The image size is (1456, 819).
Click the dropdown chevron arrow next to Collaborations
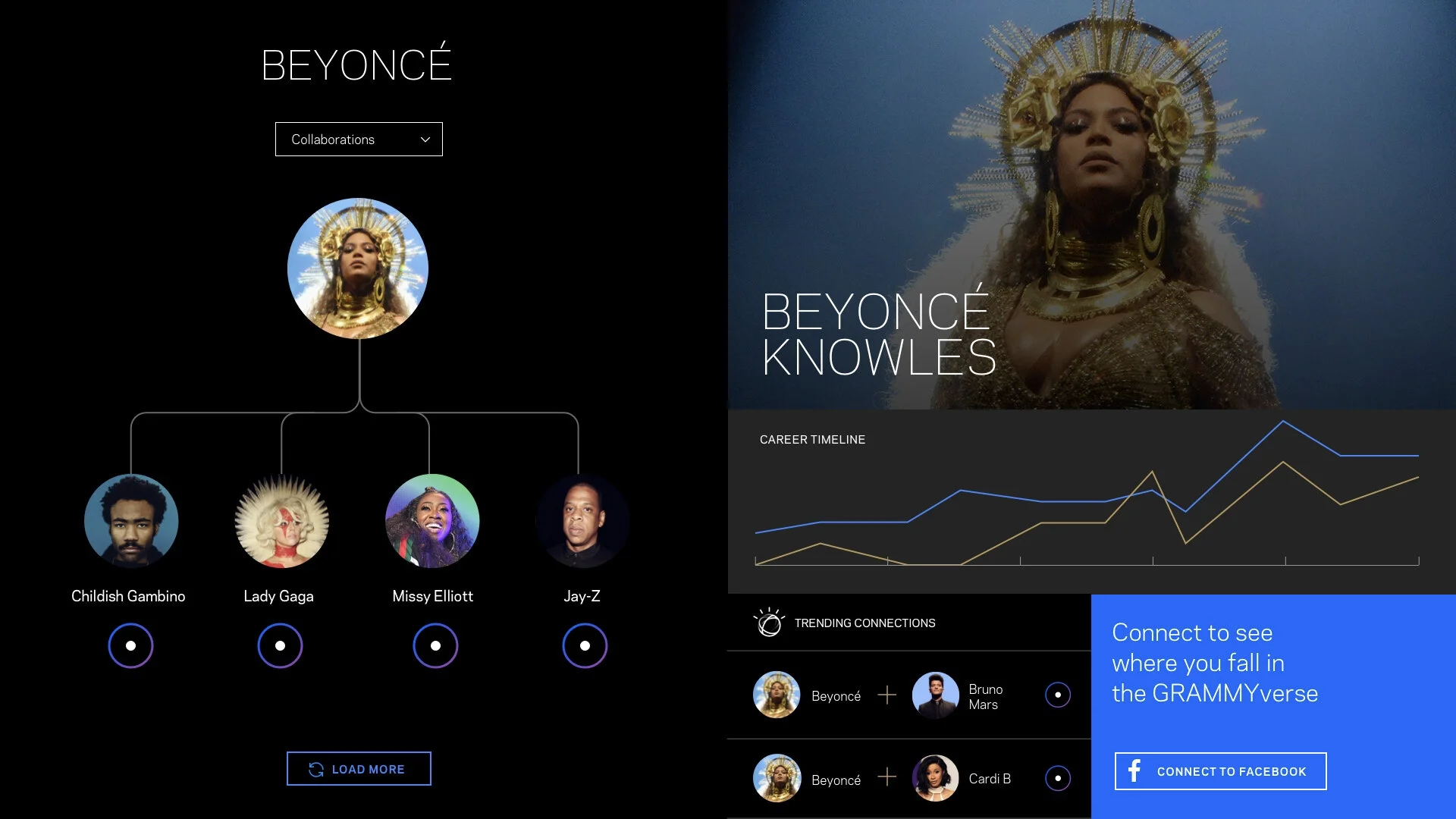(425, 140)
